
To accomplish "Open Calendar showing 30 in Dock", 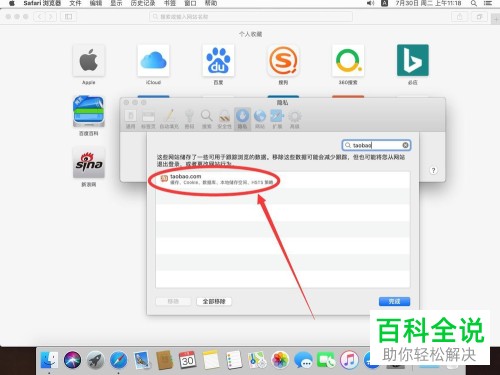I will [188, 360].
